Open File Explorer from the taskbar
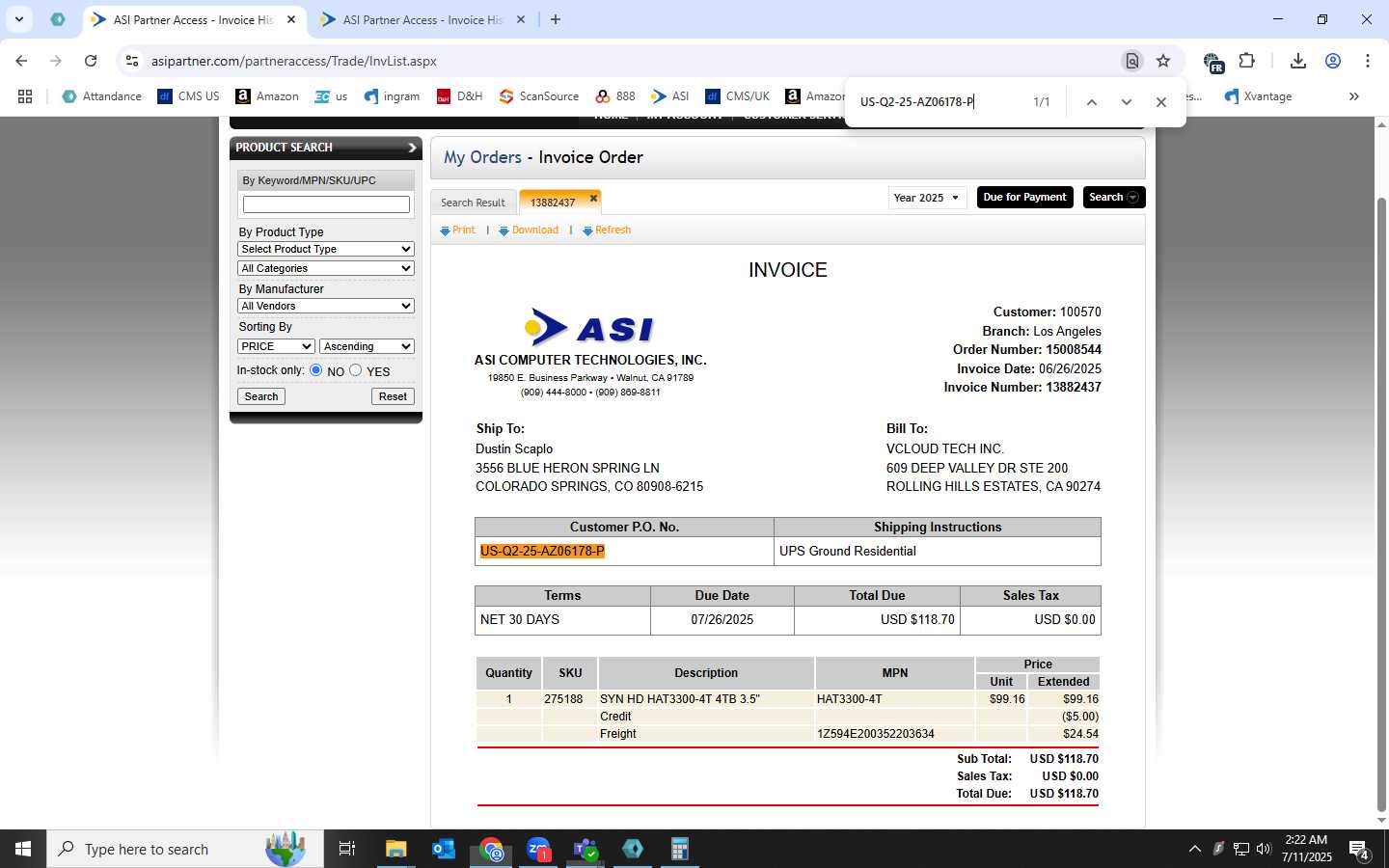1389x868 pixels. 396,849
